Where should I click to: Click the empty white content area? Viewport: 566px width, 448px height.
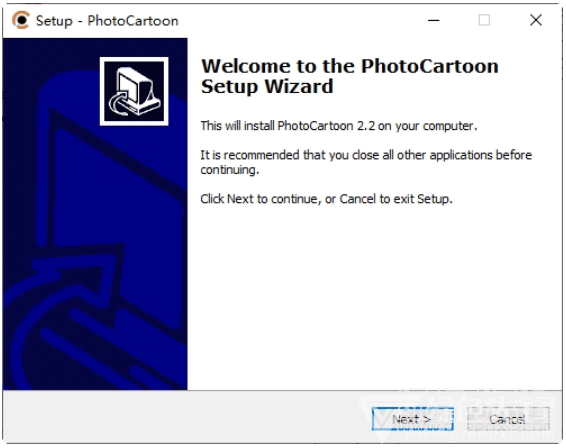coord(374,296)
